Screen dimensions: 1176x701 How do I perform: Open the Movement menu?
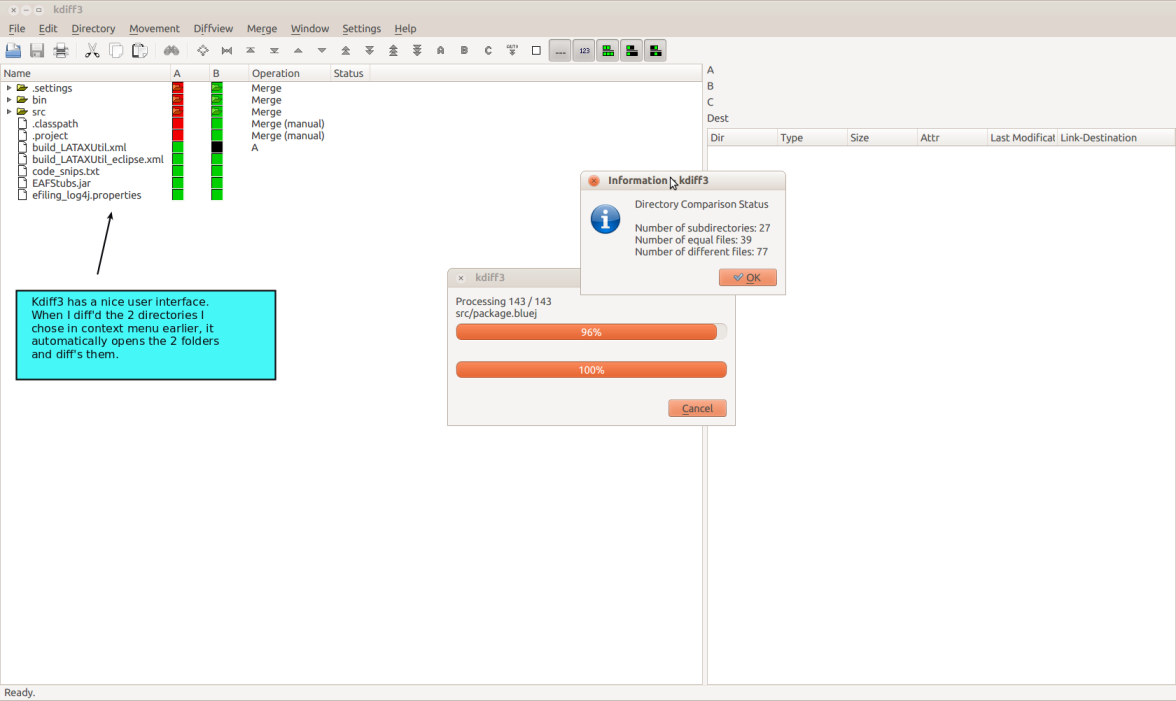(x=154, y=28)
